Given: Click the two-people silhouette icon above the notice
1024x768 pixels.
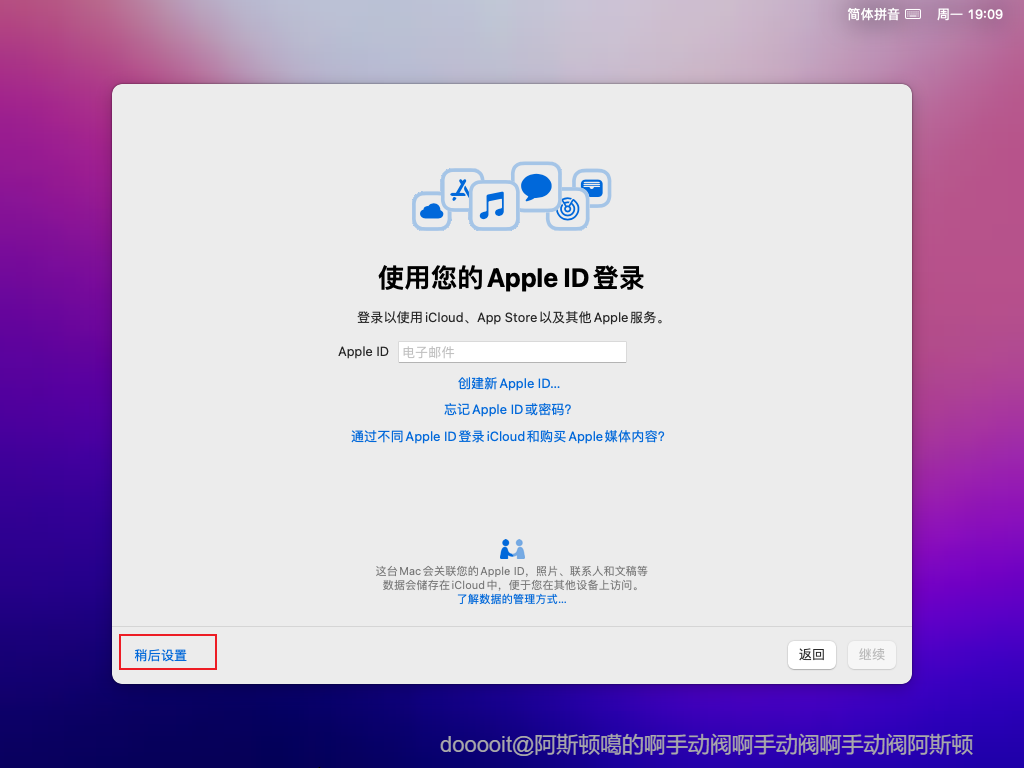Looking at the screenshot, I should tap(512, 547).
